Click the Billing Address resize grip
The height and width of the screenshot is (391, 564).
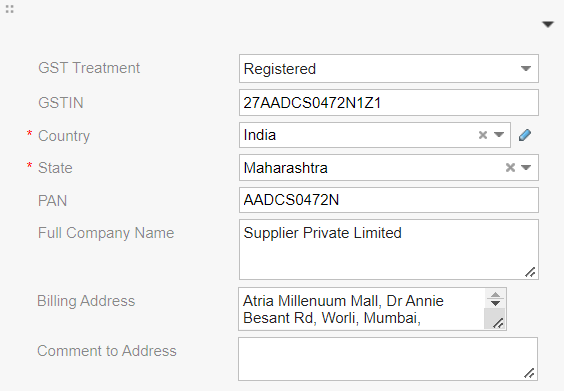(498, 323)
